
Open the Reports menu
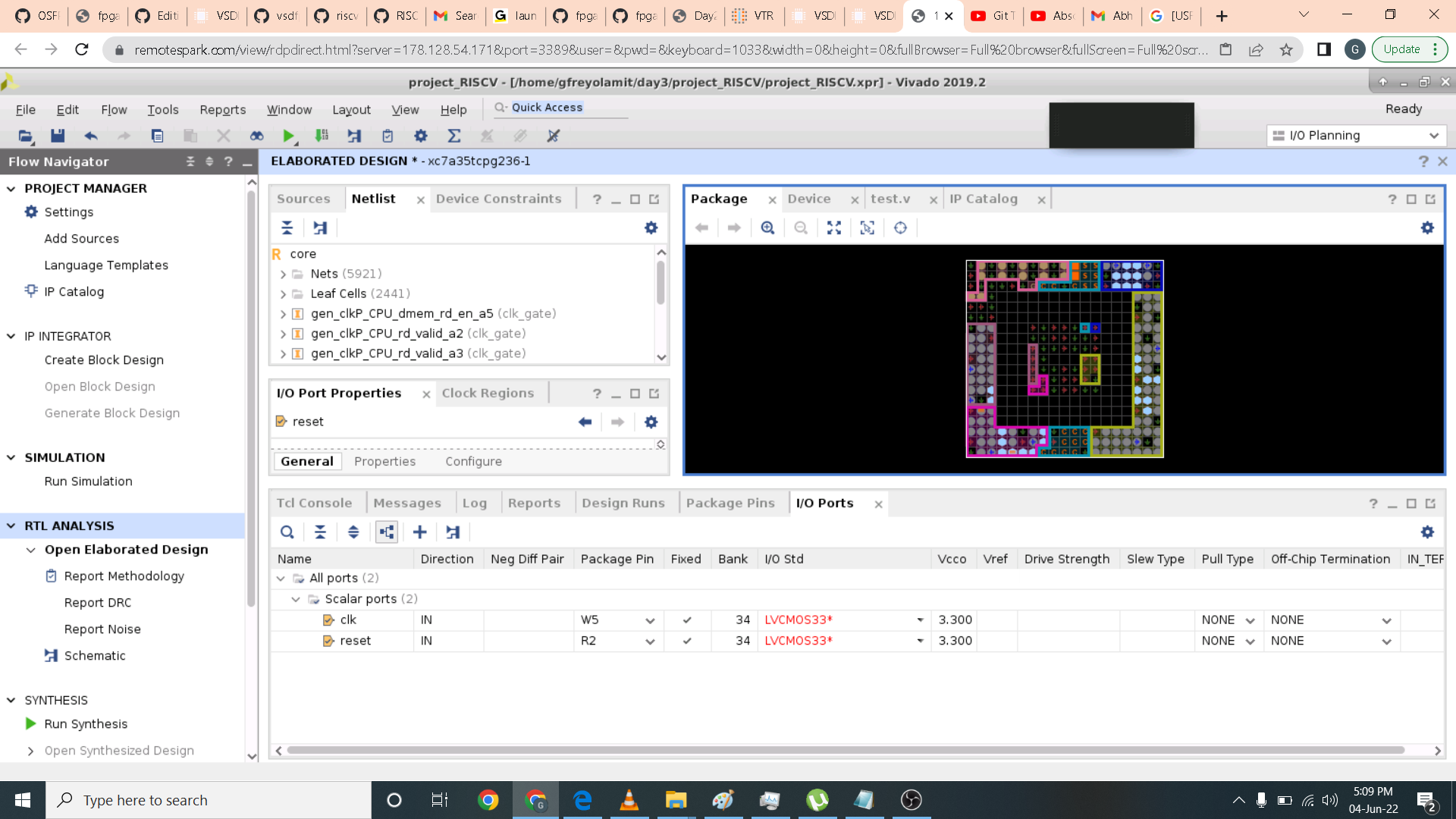point(222,109)
